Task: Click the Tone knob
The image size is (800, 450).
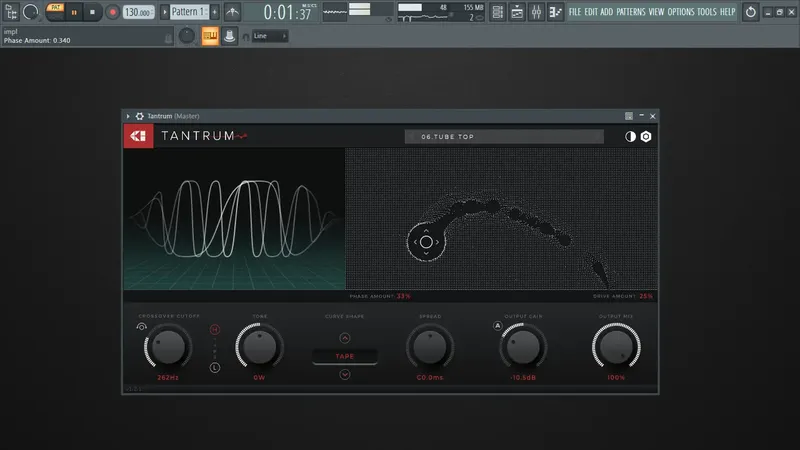Action: click(260, 347)
